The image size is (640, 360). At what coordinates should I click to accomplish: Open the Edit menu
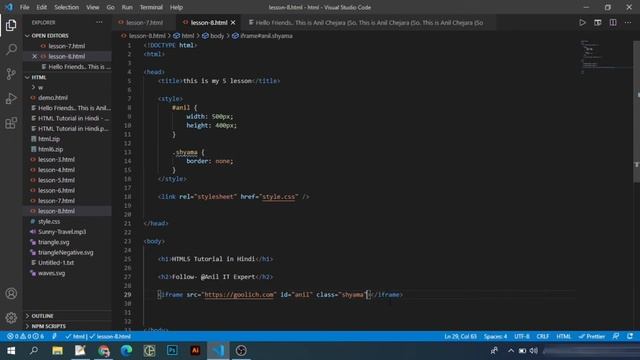tap(42, 7)
